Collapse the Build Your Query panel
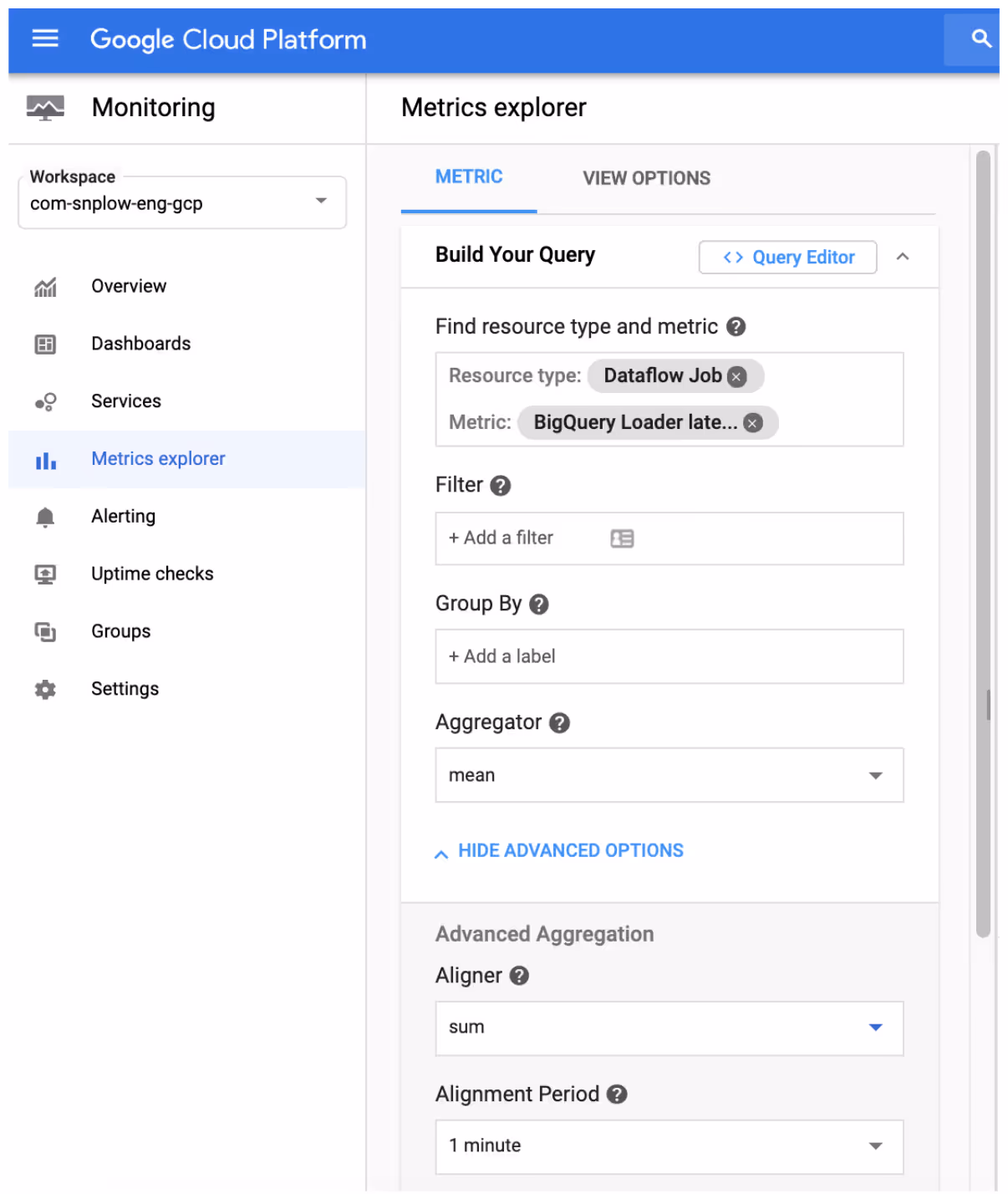1008x1194 pixels. click(x=903, y=257)
